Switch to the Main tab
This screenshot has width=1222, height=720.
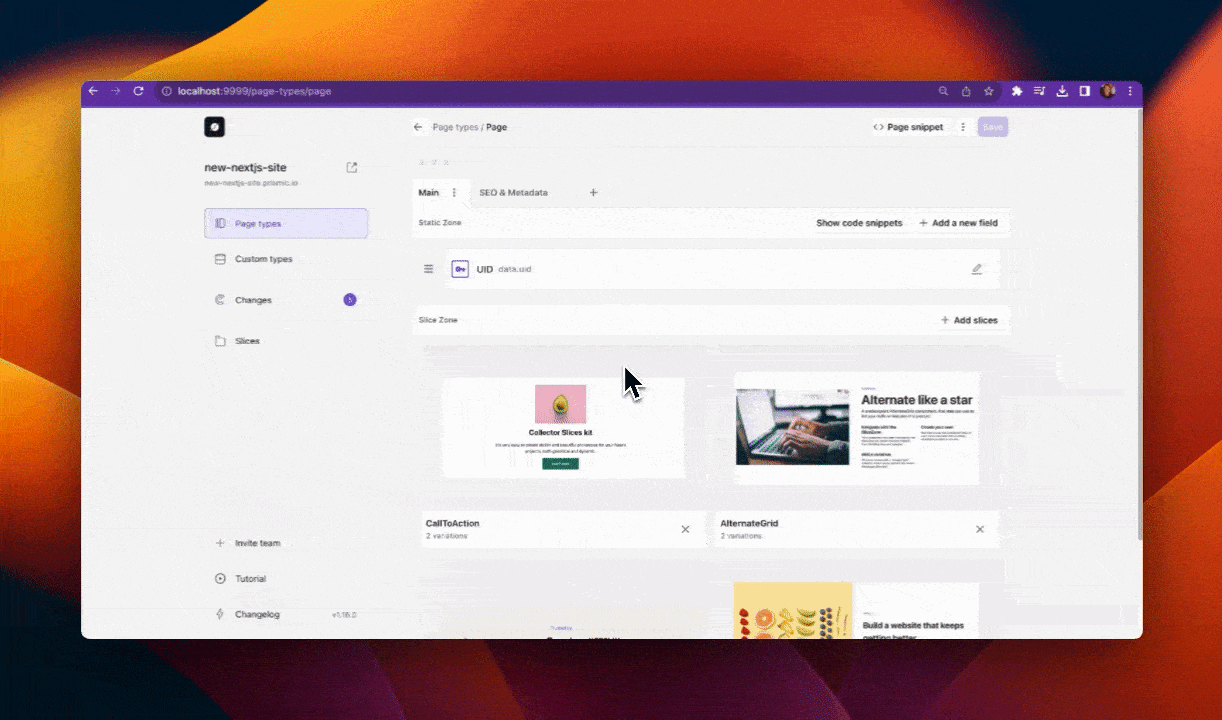click(428, 192)
